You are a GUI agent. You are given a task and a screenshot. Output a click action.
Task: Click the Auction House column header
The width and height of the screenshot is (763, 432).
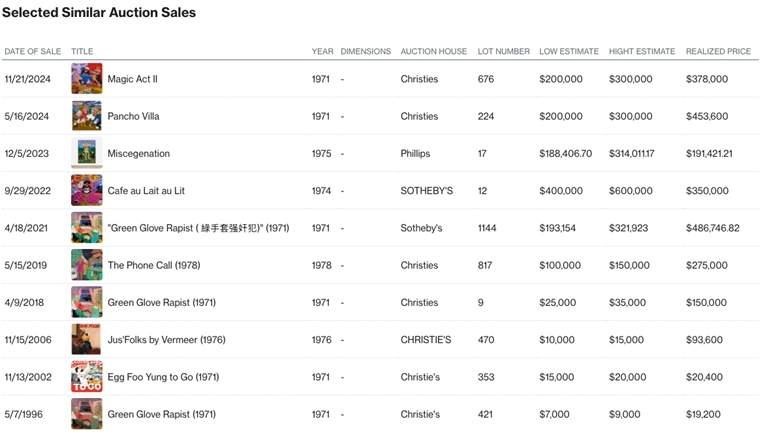pyautogui.click(x=433, y=52)
